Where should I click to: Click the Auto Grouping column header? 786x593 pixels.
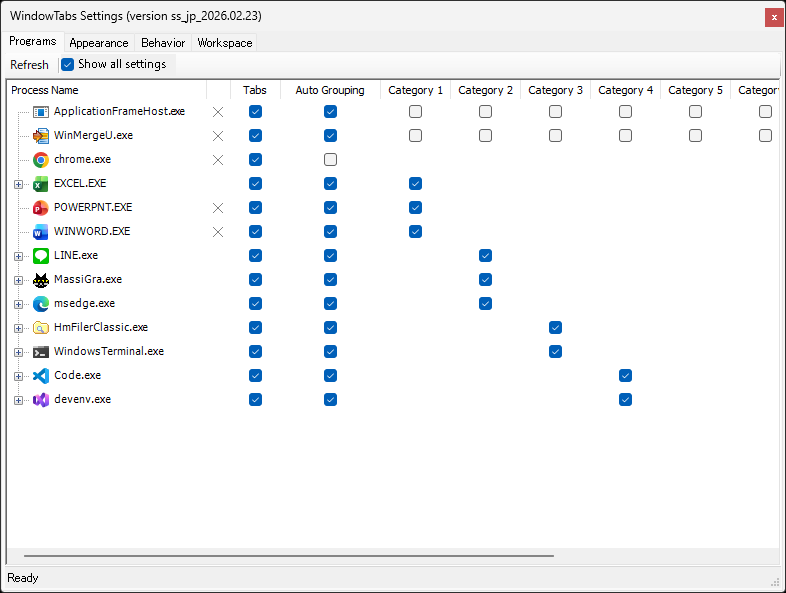pyautogui.click(x=330, y=90)
